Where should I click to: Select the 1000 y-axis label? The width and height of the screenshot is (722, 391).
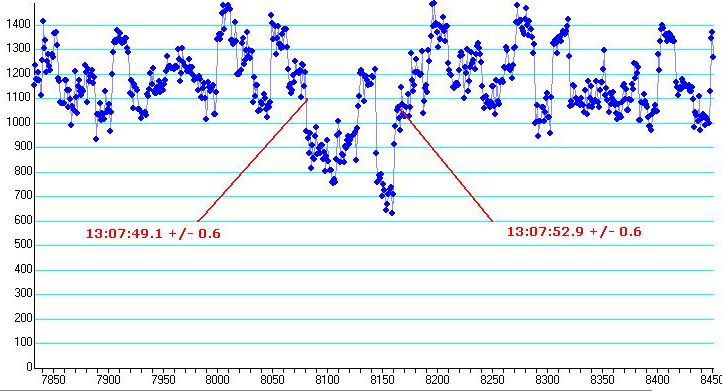pos(18,122)
